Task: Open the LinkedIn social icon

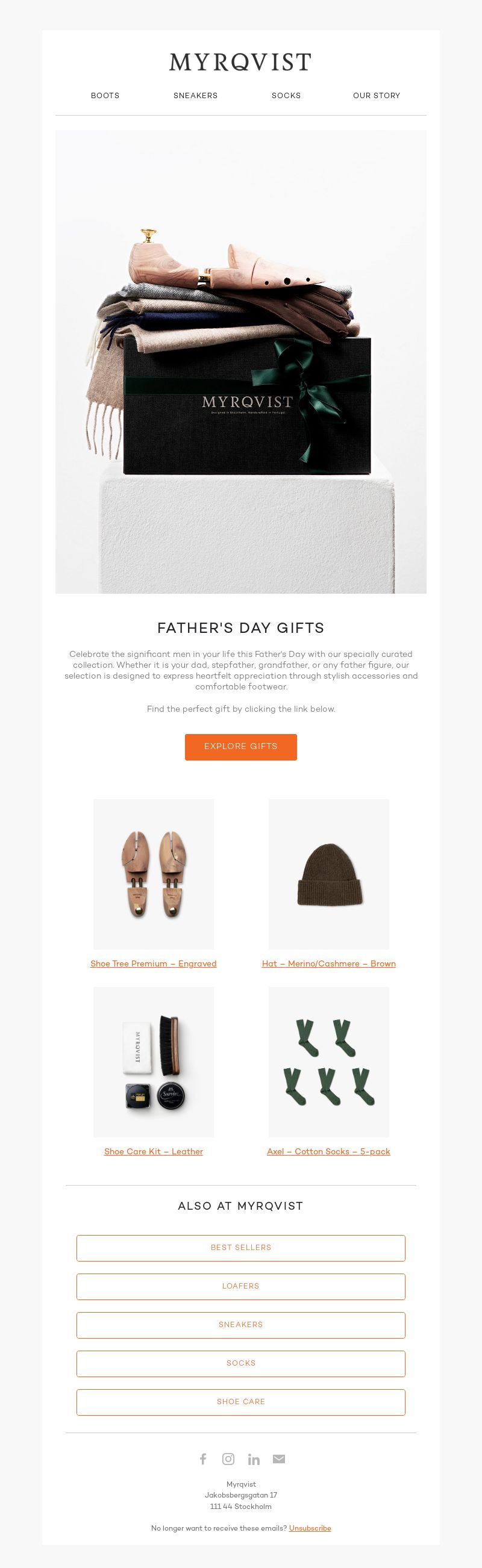Action: 254,1458
